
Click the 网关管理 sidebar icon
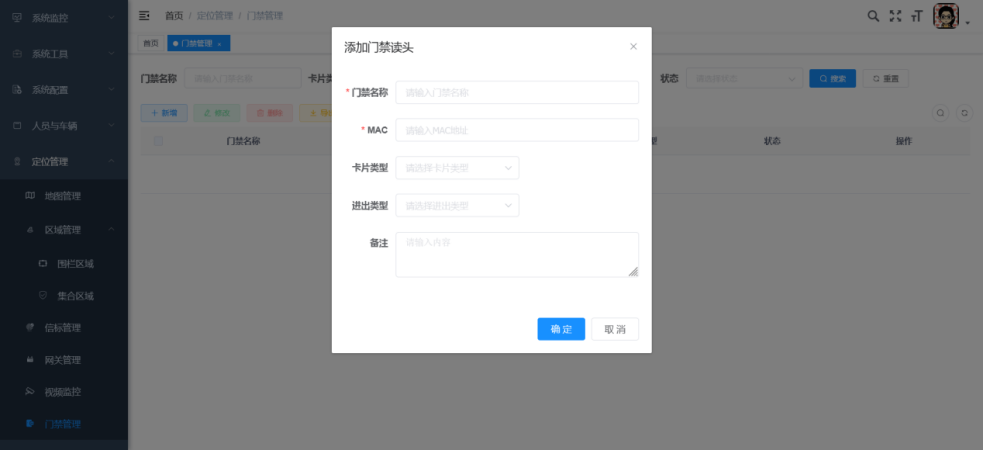pos(30,360)
